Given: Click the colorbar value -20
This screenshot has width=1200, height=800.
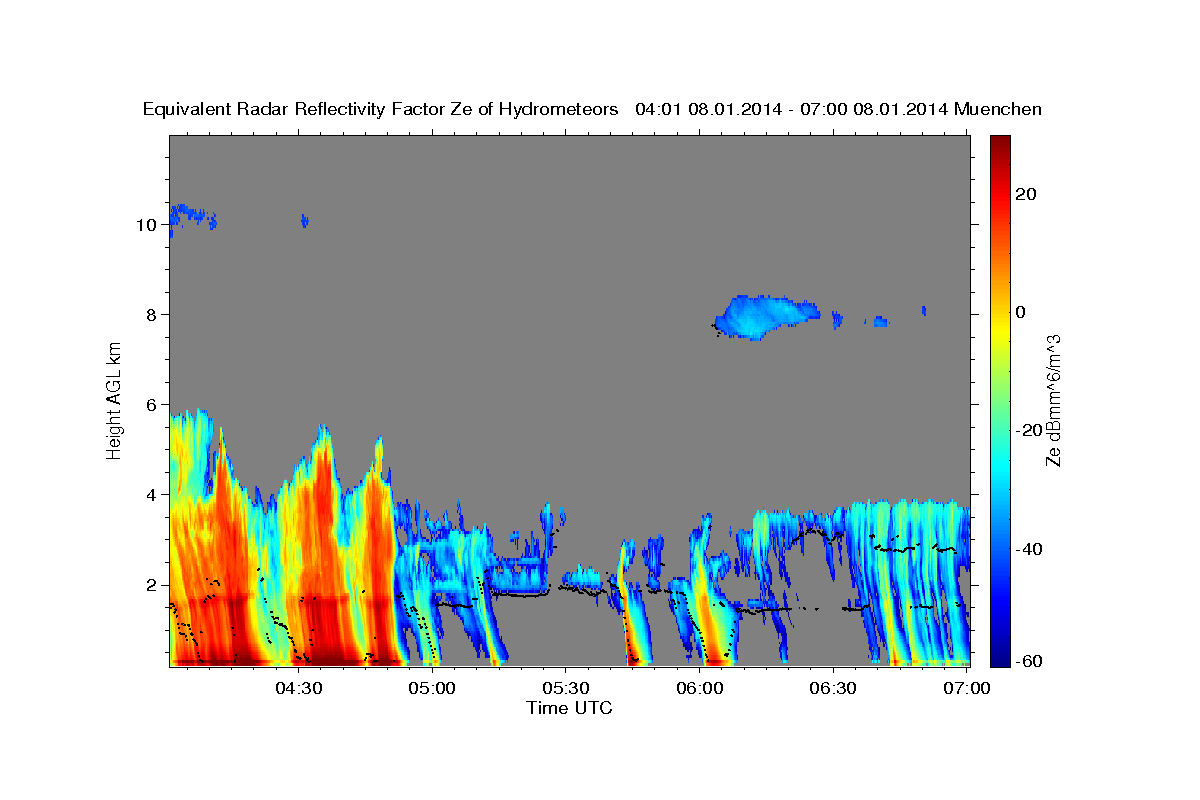Looking at the screenshot, I should click(1028, 430).
